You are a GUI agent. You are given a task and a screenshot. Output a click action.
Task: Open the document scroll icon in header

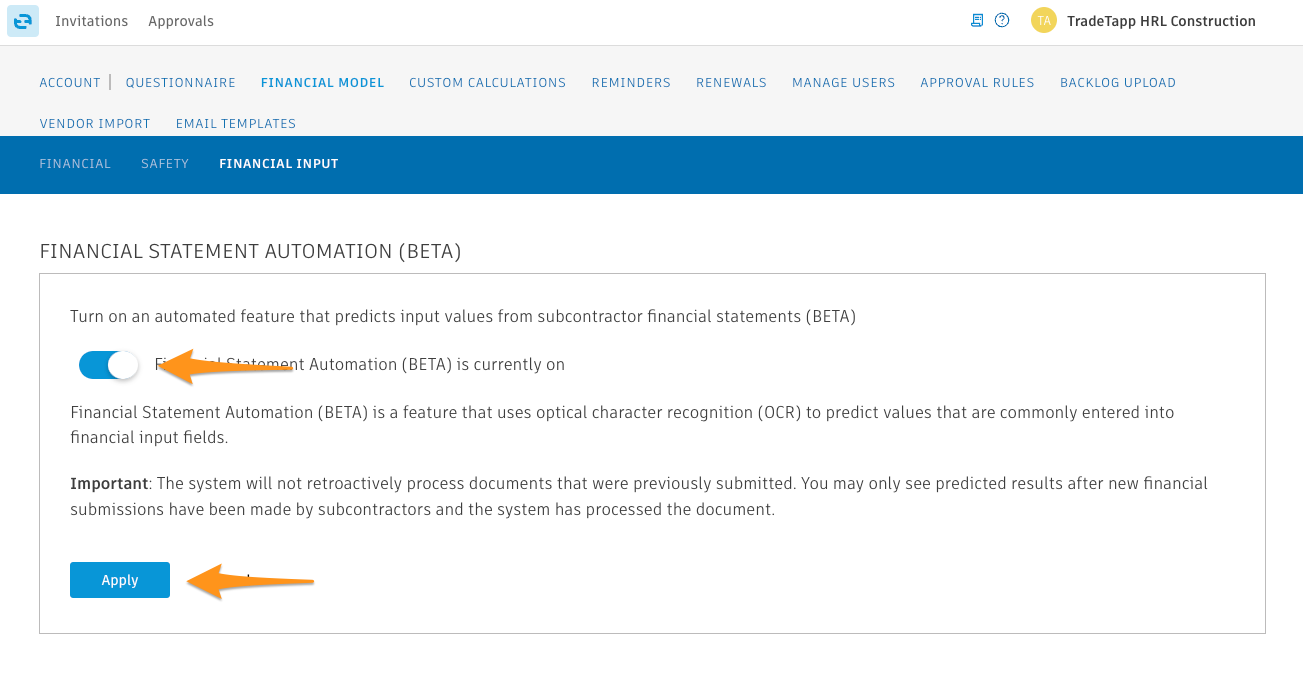[x=977, y=21]
